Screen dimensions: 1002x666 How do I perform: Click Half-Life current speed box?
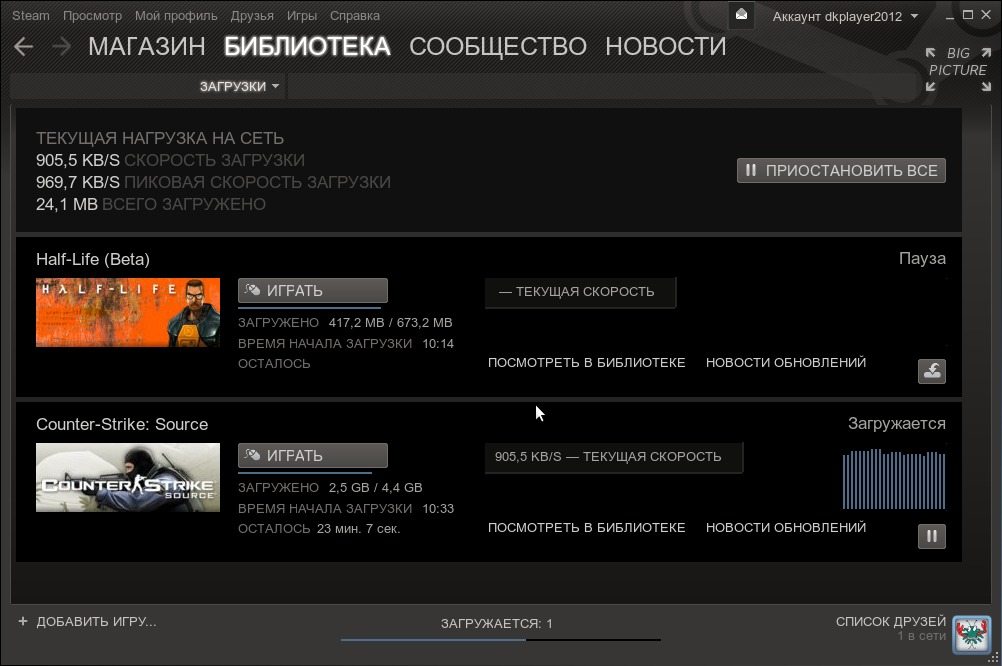coord(580,292)
